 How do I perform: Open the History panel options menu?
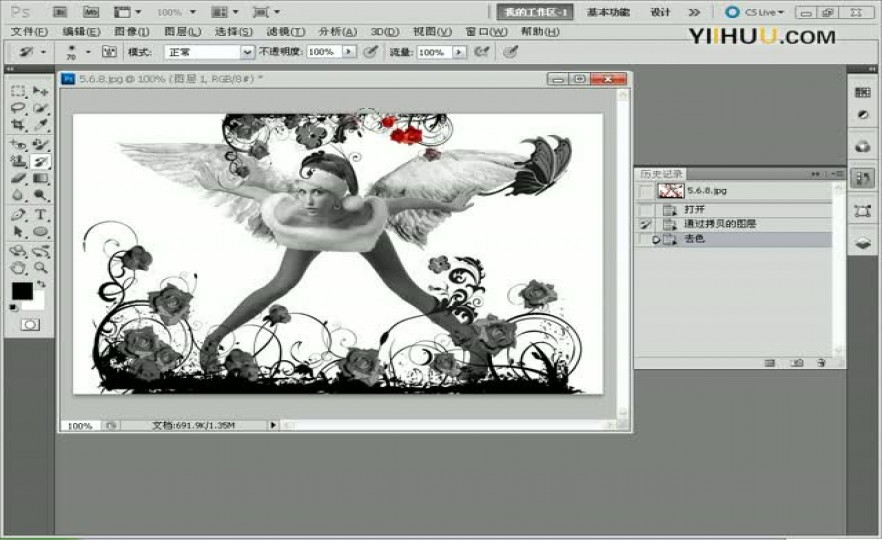pos(838,174)
